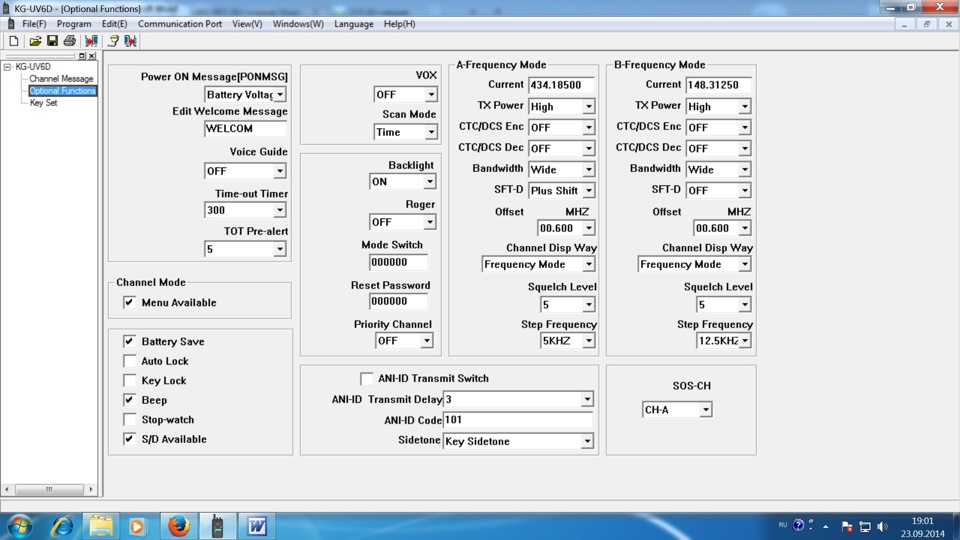Open the Priority Channel dropdown

(426, 340)
